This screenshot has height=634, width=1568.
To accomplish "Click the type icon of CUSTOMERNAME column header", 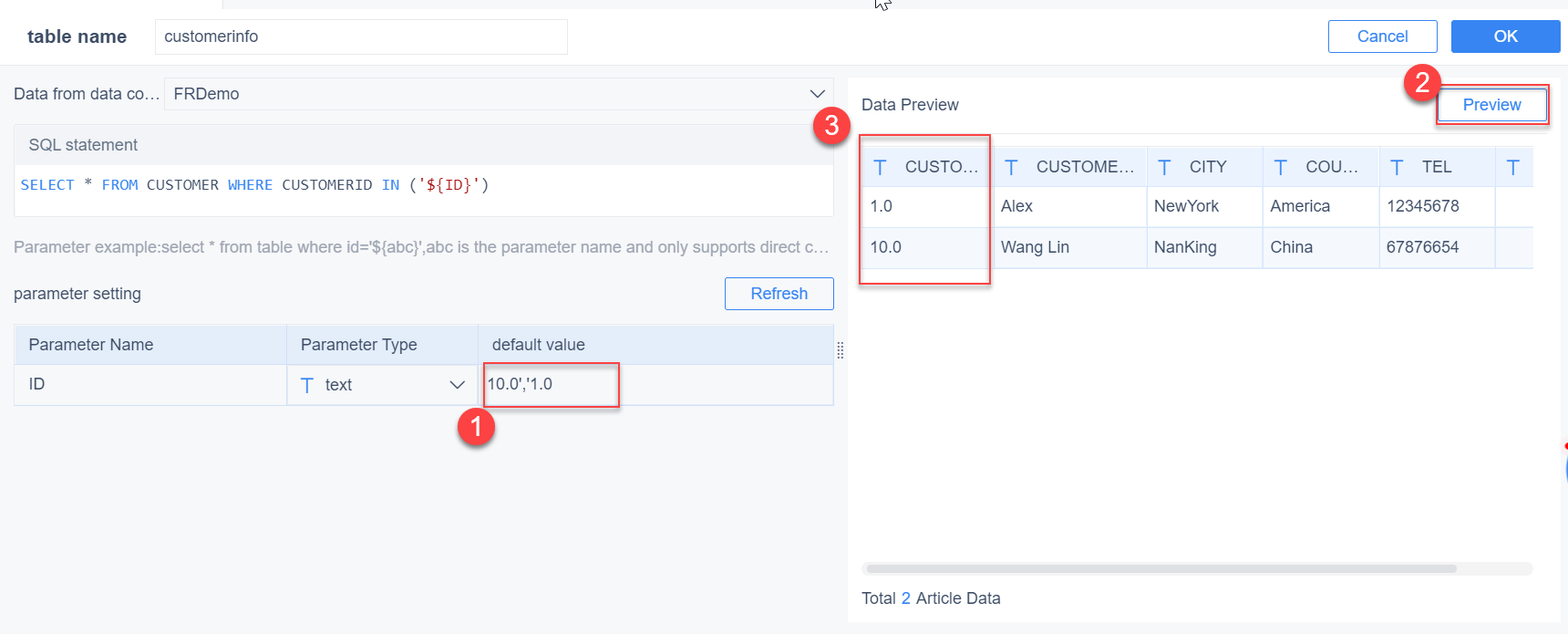I will click(x=1011, y=167).
